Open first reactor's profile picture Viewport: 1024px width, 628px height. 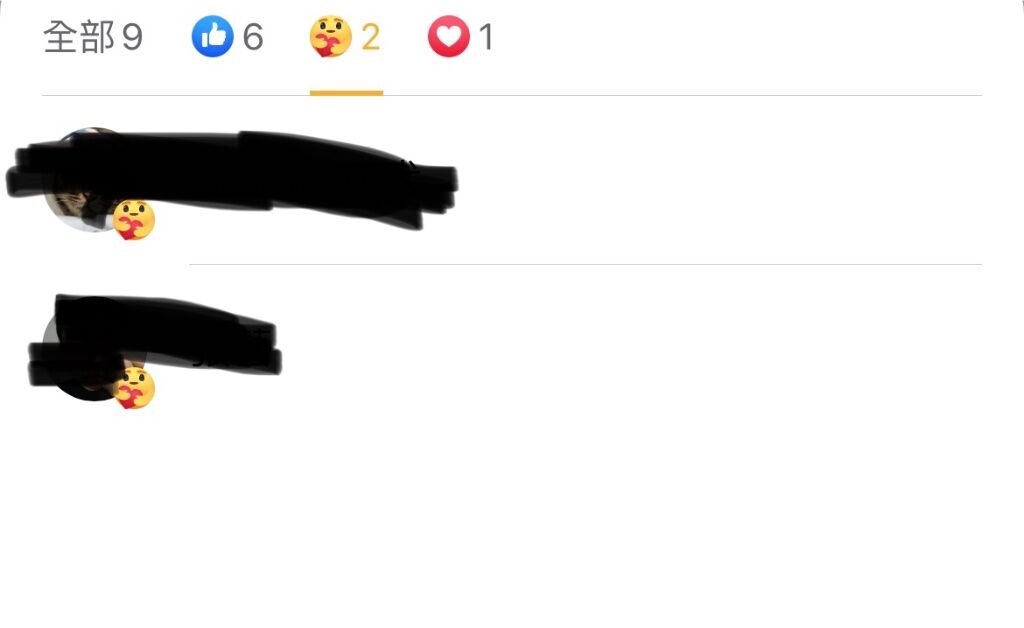coord(93,180)
